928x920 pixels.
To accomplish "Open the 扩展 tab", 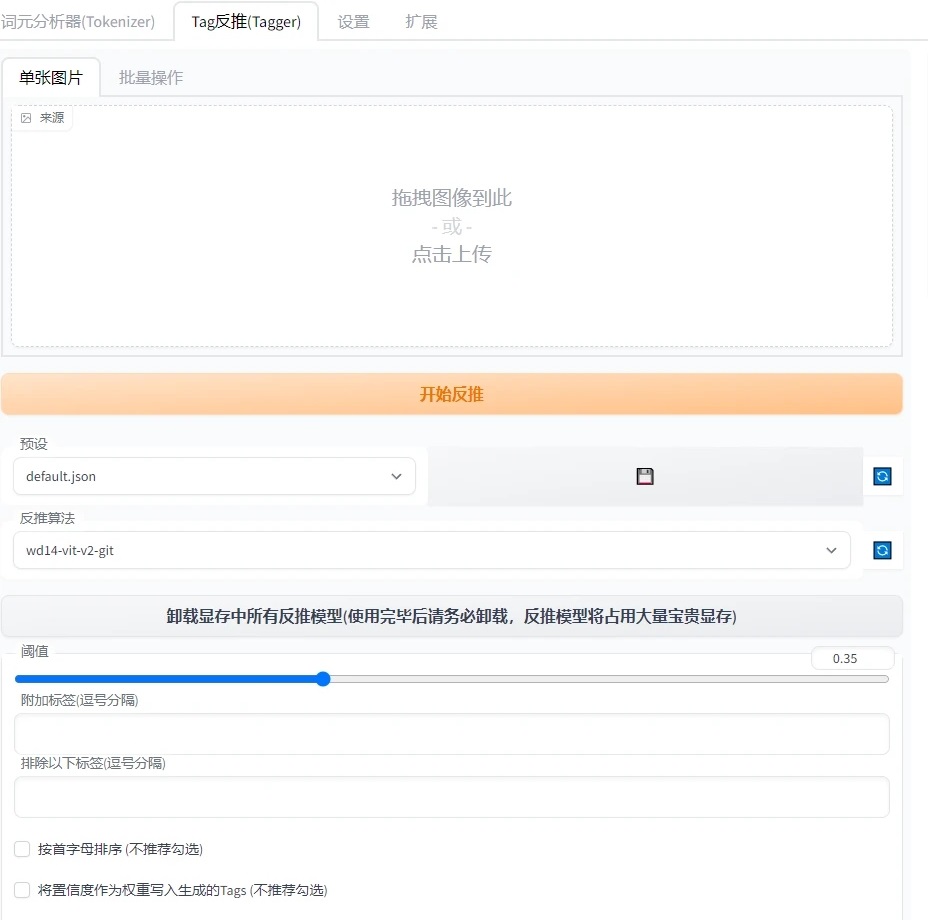I will pyautogui.click(x=421, y=20).
